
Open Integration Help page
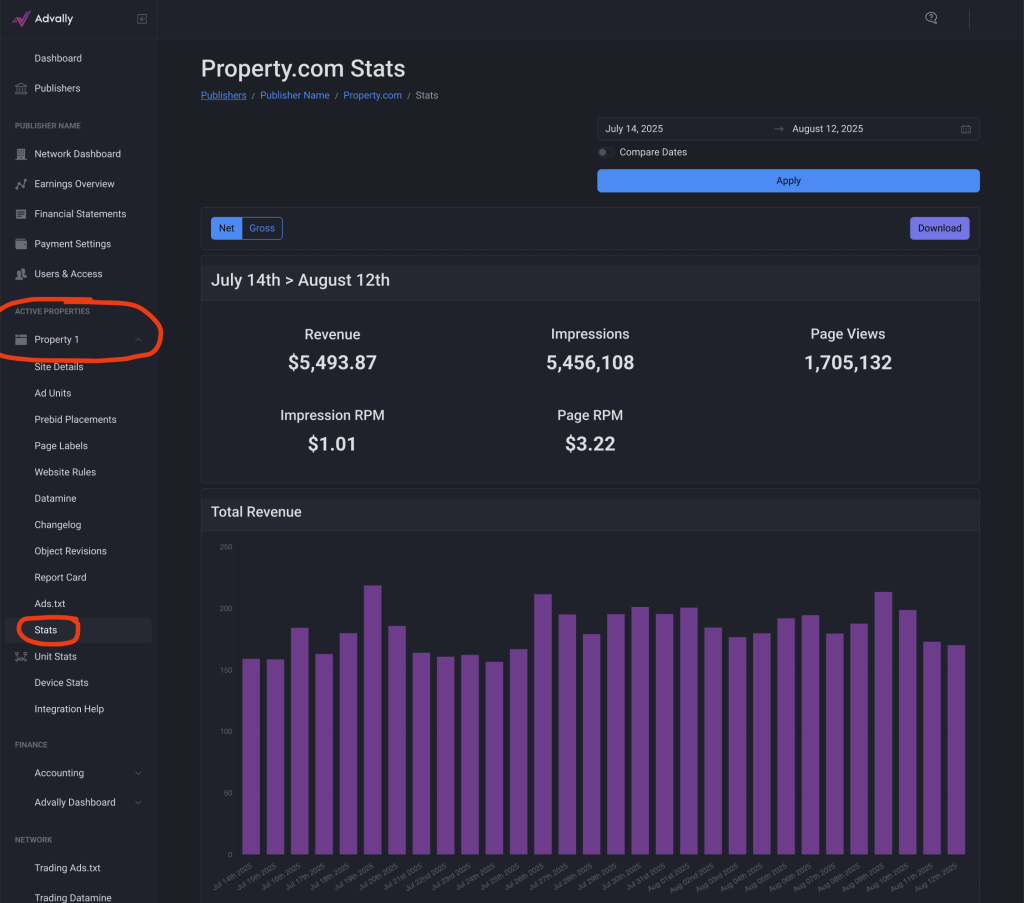click(x=69, y=709)
